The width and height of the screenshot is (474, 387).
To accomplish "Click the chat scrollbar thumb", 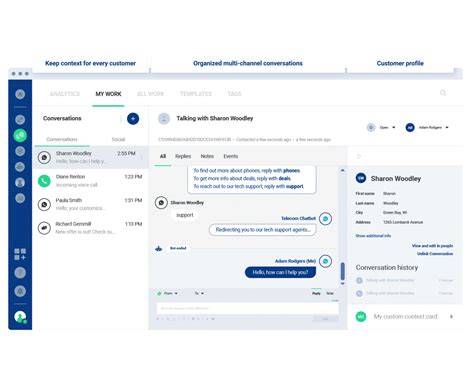I will [342, 271].
